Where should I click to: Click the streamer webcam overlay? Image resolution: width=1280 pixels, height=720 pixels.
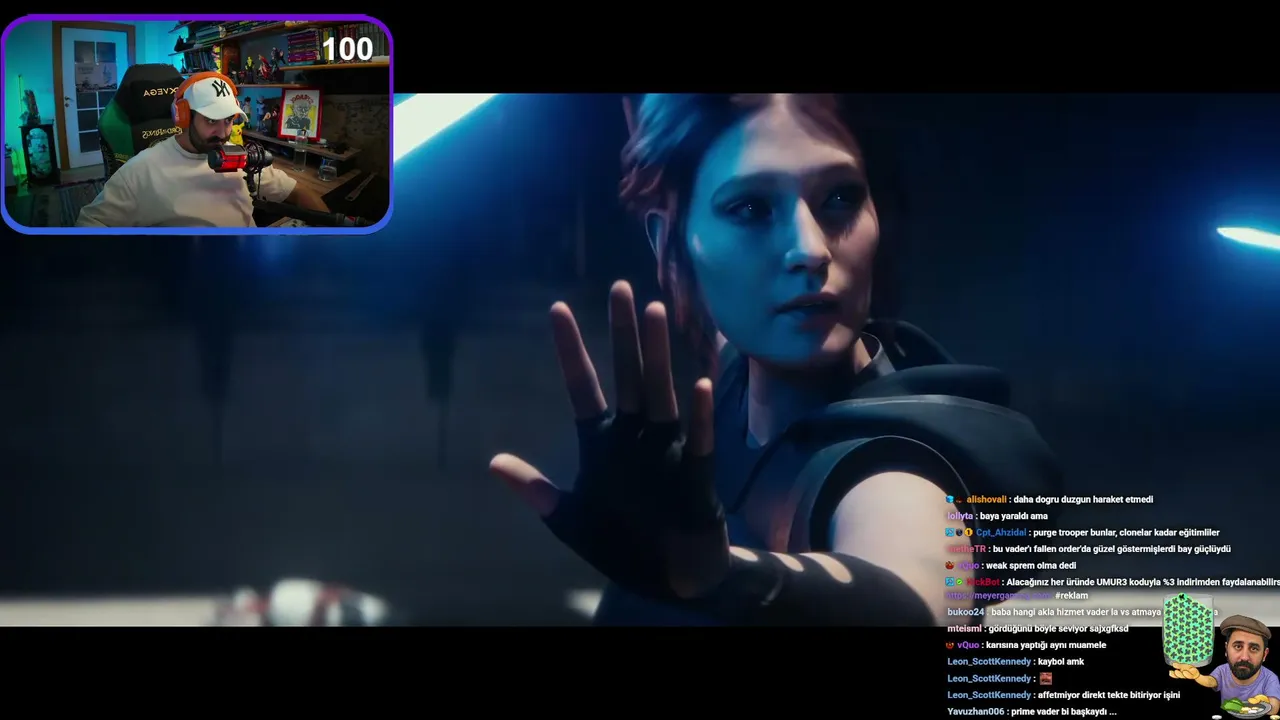197,124
